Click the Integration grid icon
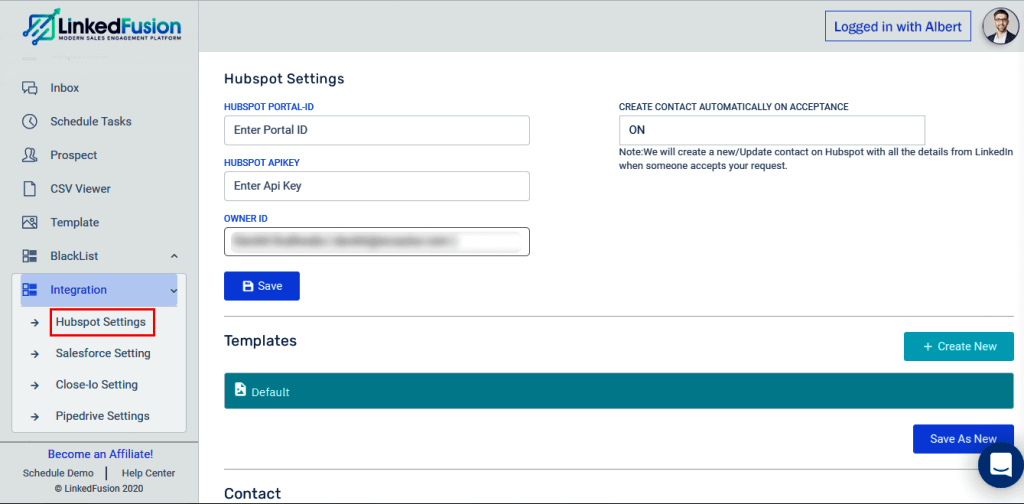 click(x=29, y=290)
